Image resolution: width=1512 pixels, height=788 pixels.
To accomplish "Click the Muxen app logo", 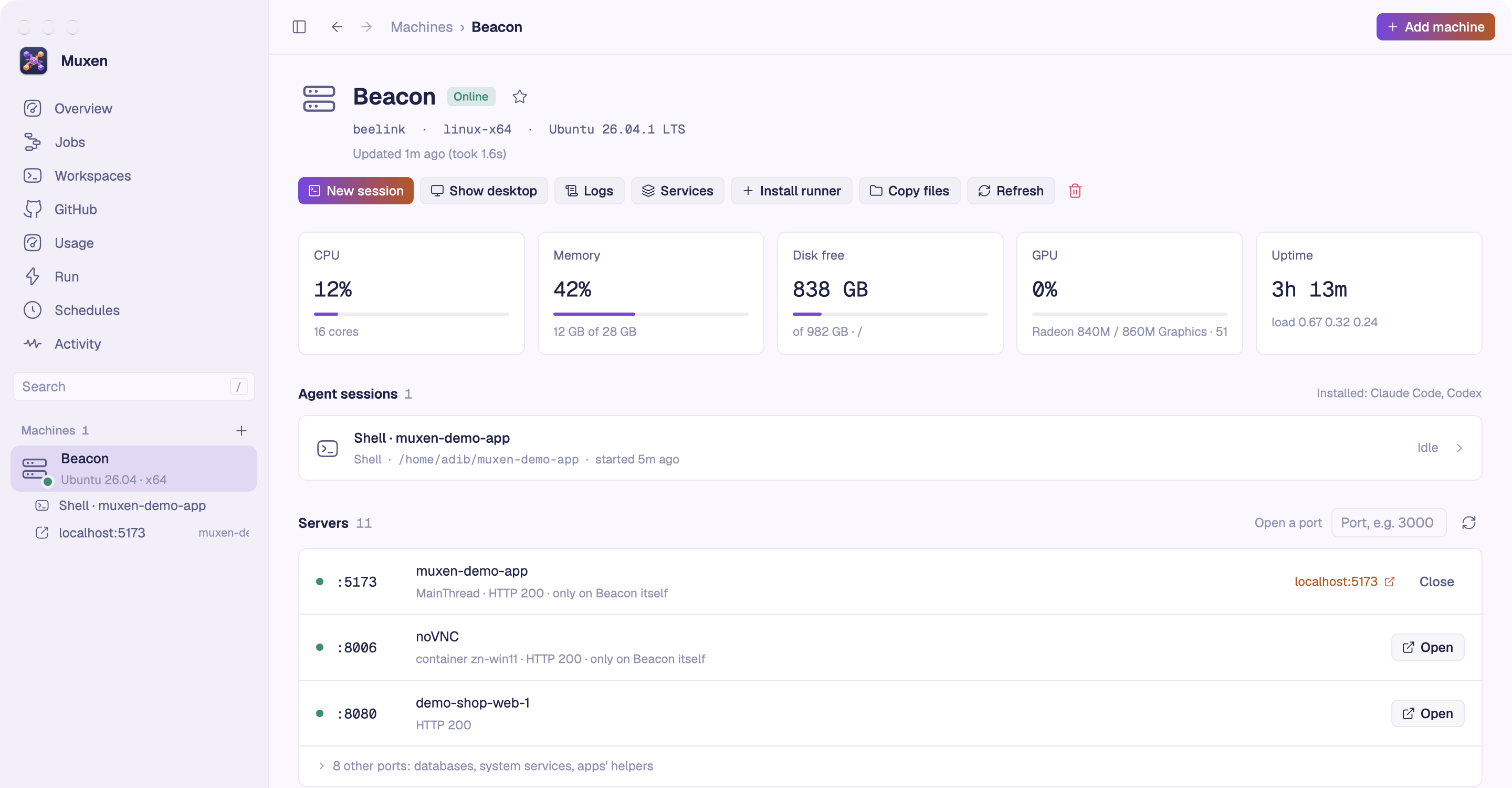I will coord(34,60).
